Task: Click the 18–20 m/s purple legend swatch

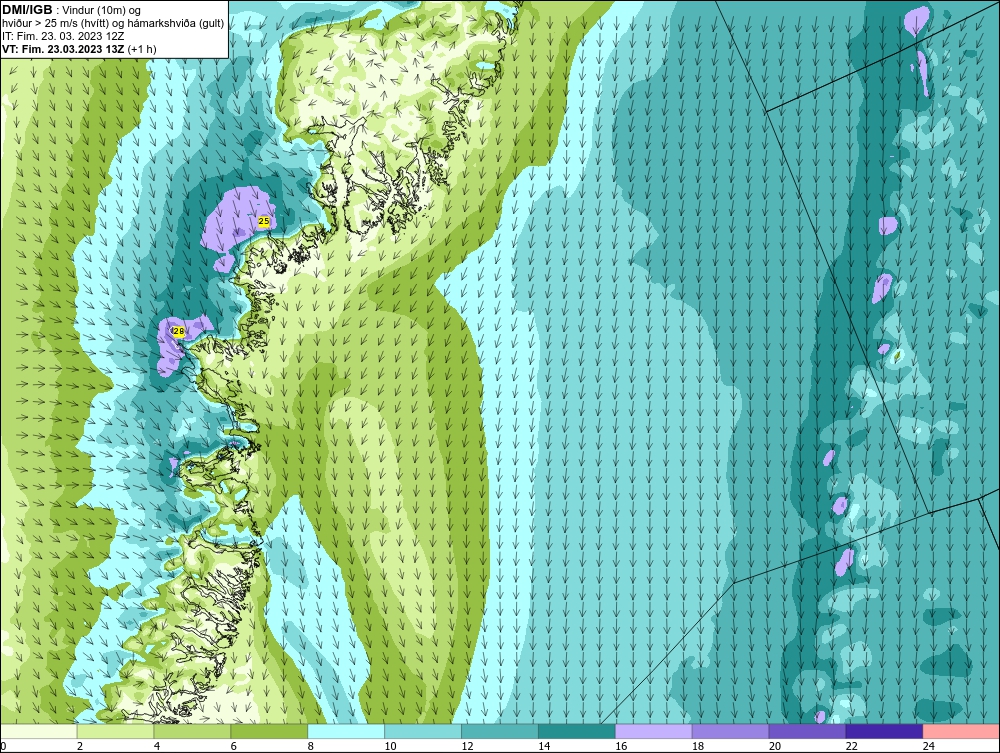Action: (730, 731)
